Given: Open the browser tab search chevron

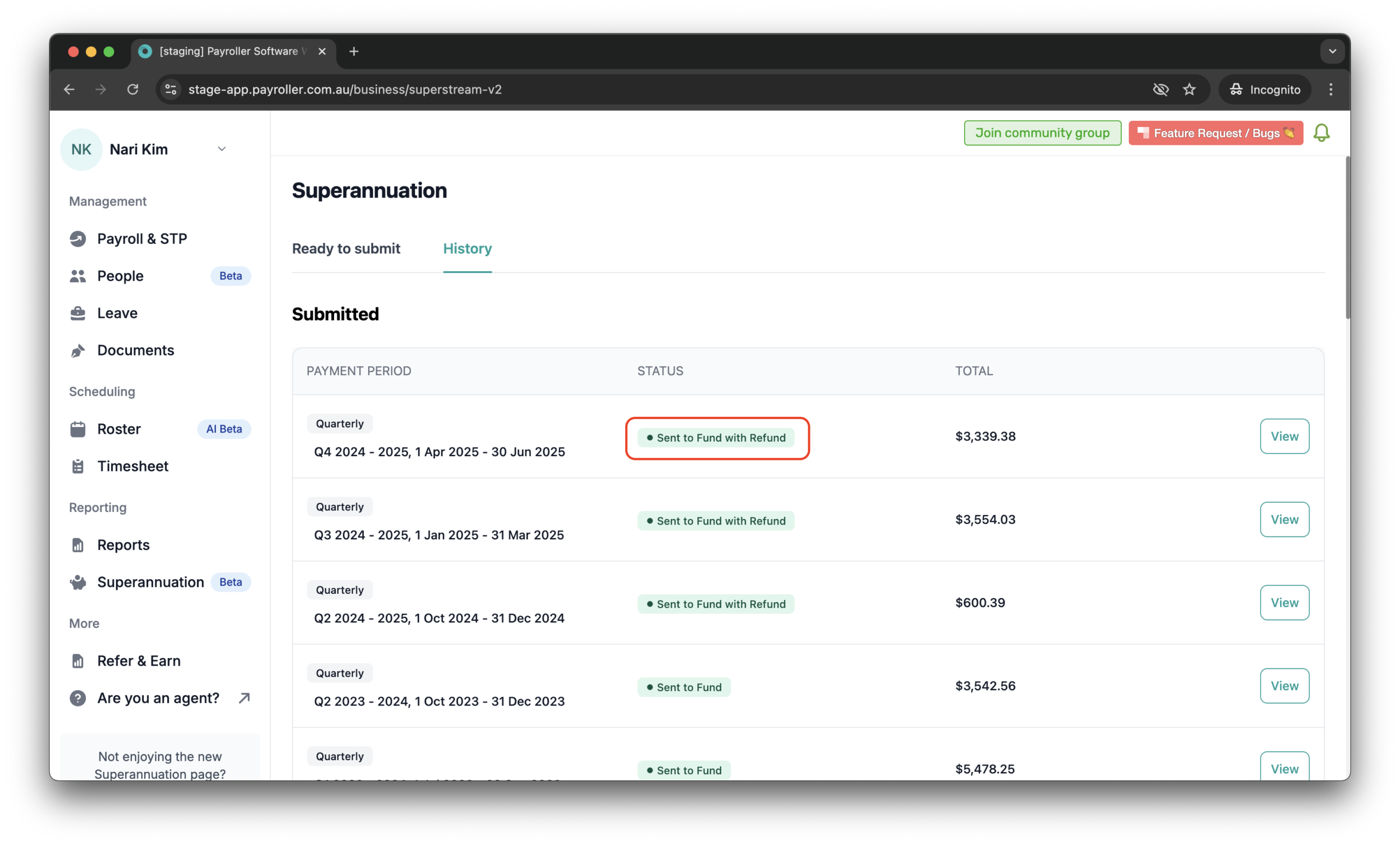Looking at the screenshot, I should tap(1332, 51).
